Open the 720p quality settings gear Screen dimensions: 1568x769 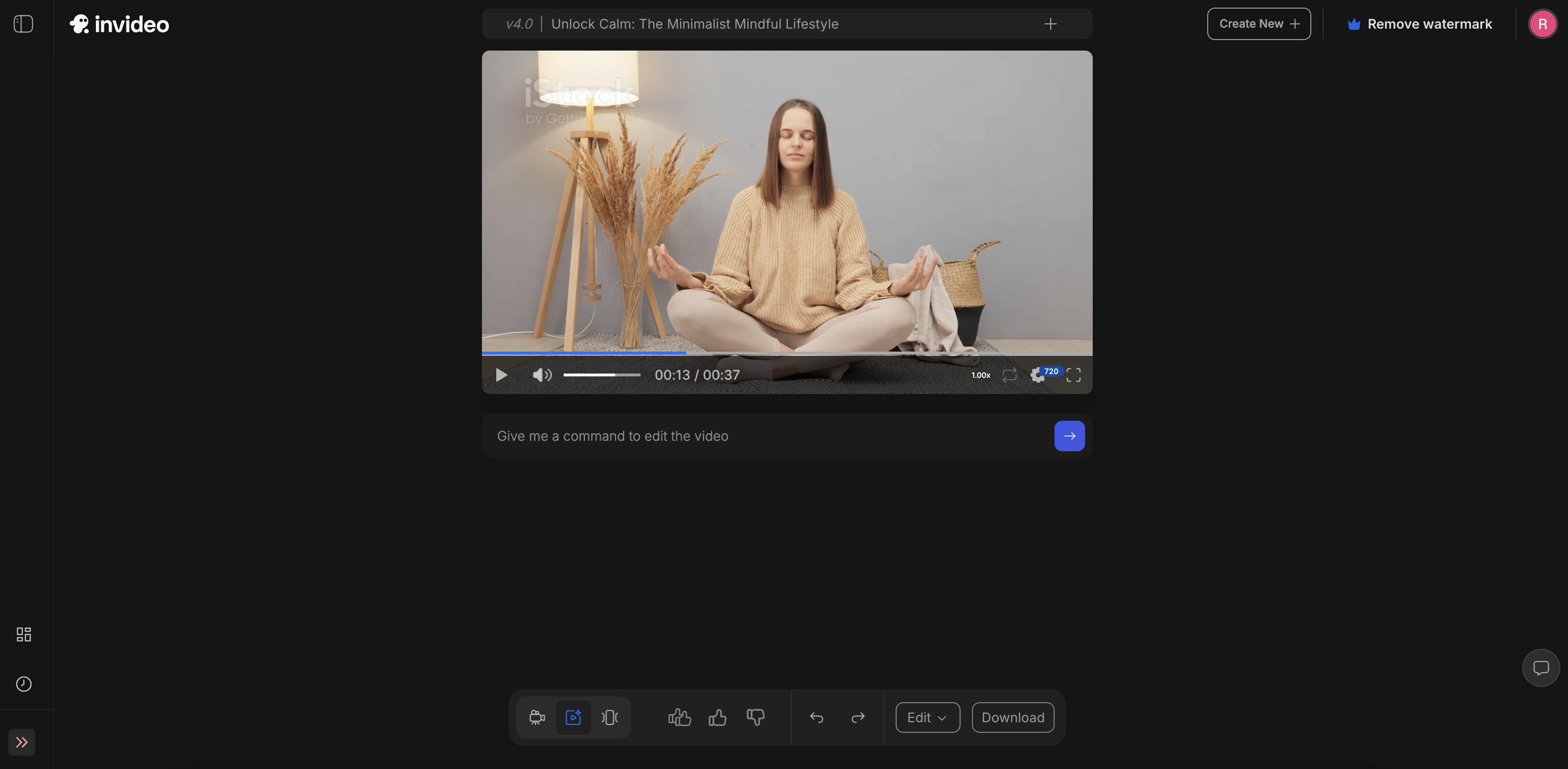click(x=1038, y=375)
